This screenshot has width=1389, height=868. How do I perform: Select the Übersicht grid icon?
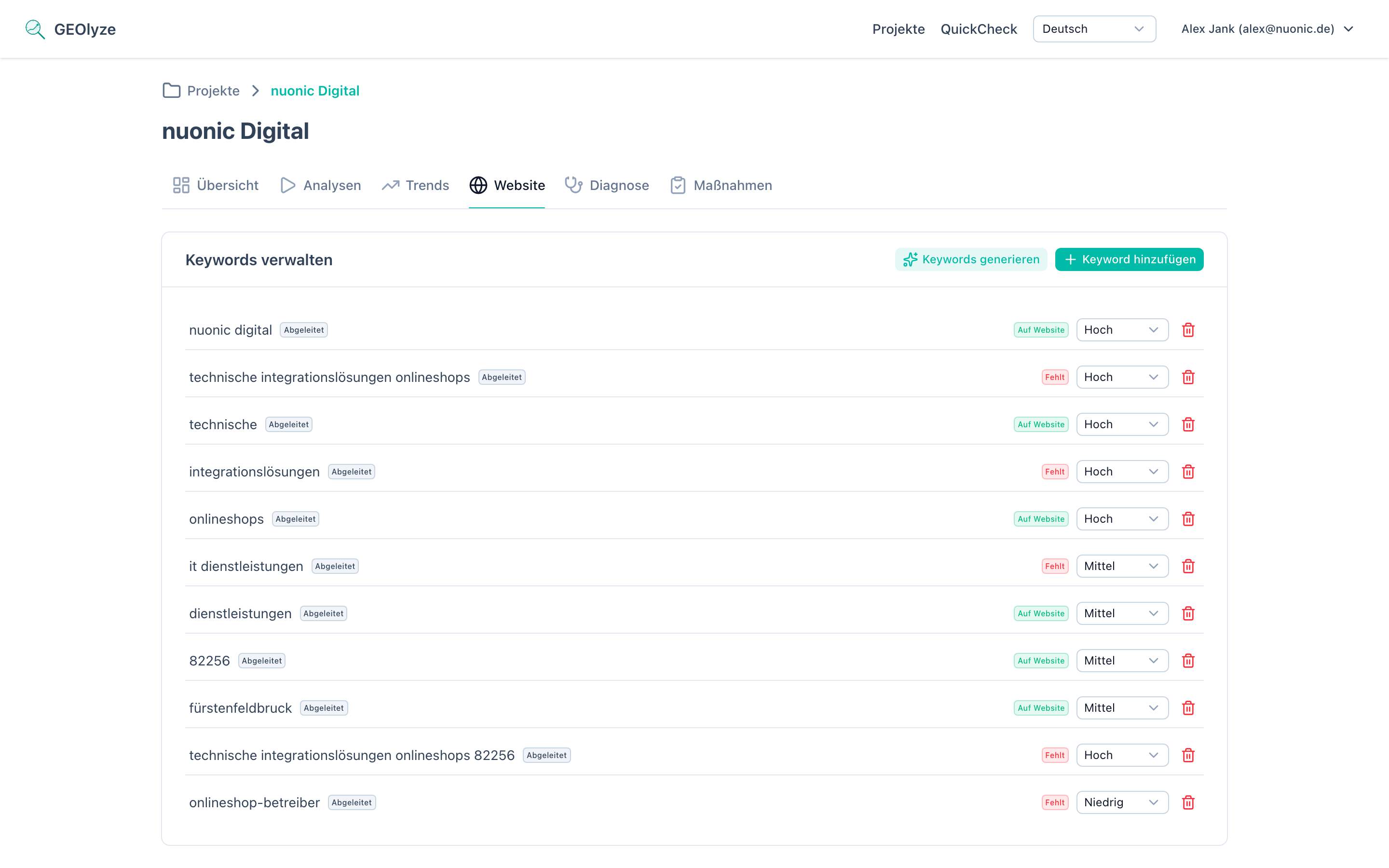[x=181, y=185]
